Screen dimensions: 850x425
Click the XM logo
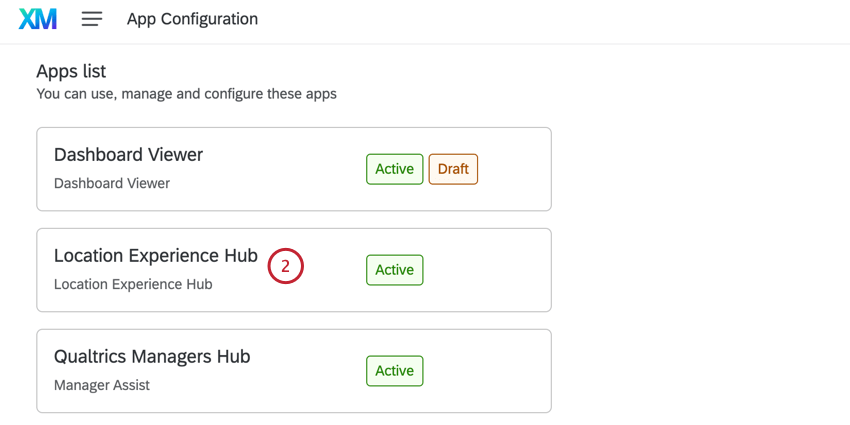38,19
